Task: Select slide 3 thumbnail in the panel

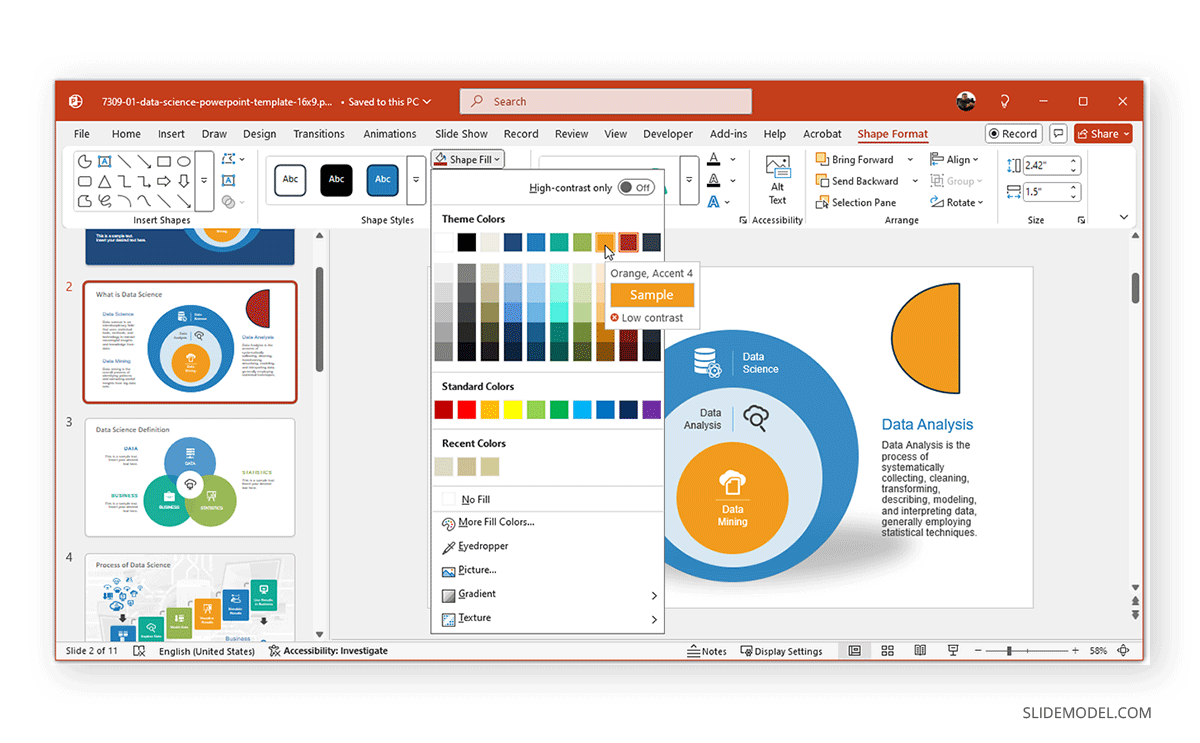Action: point(190,477)
